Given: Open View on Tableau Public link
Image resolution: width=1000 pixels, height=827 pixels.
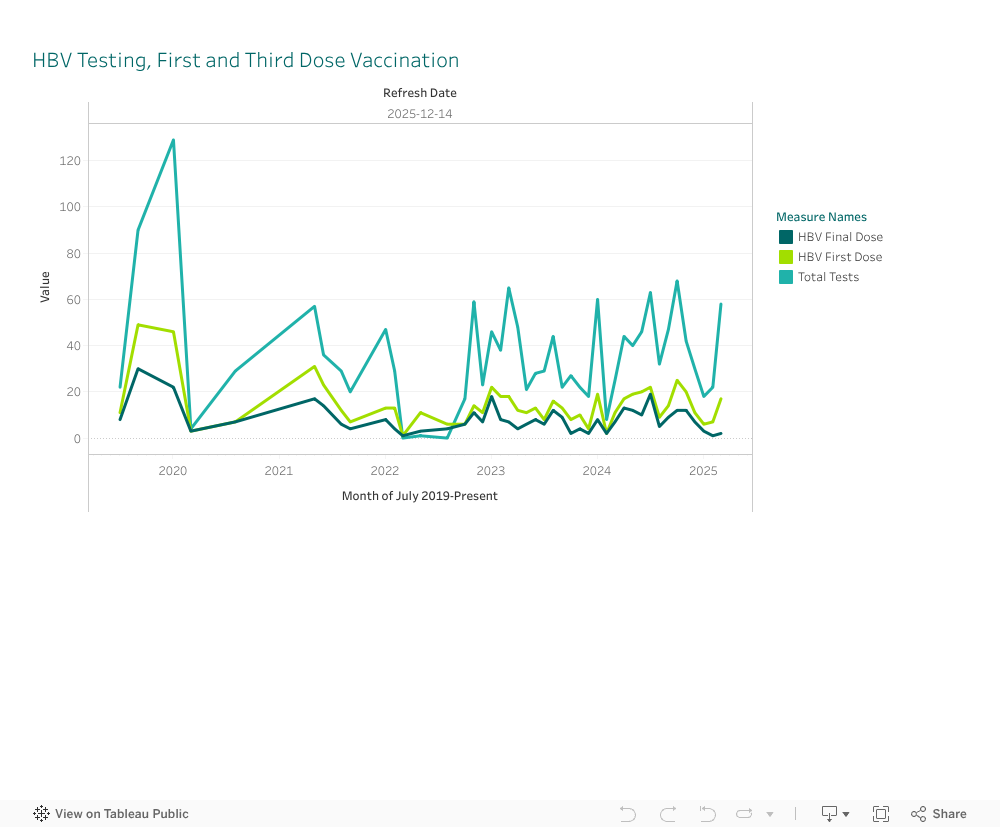Looking at the screenshot, I should [121, 814].
